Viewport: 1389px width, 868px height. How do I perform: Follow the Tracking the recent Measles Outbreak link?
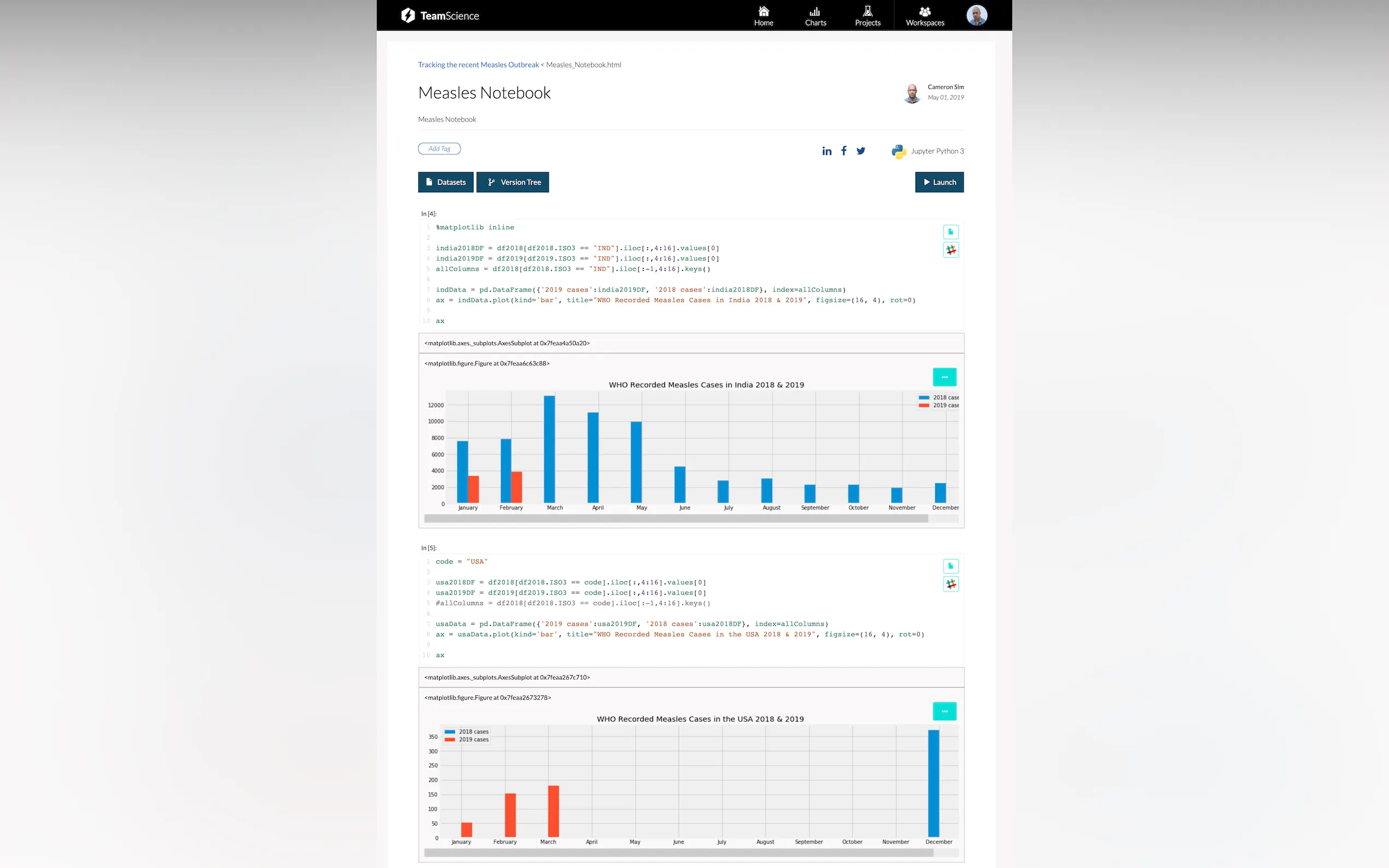(478, 65)
